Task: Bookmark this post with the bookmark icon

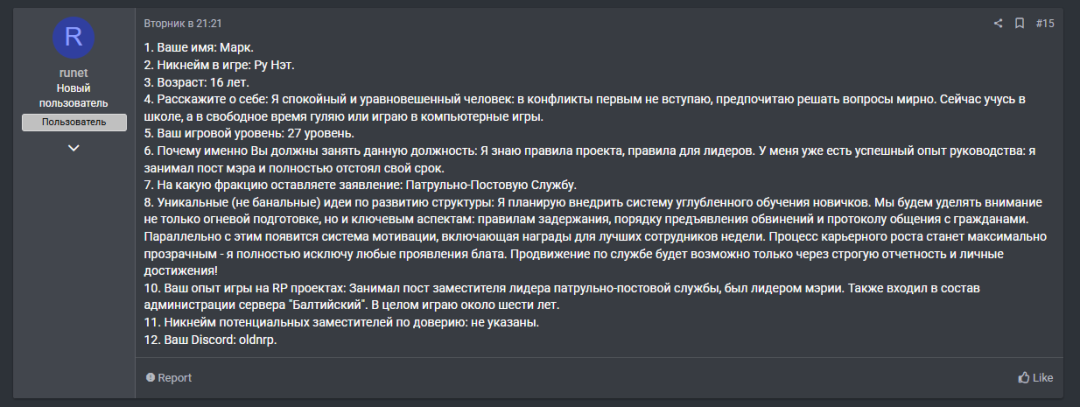Action: [1019, 23]
